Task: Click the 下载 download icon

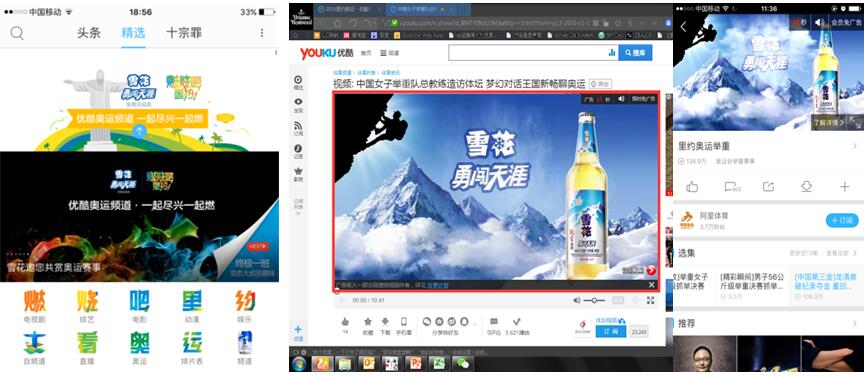Action: tap(385, 321)
